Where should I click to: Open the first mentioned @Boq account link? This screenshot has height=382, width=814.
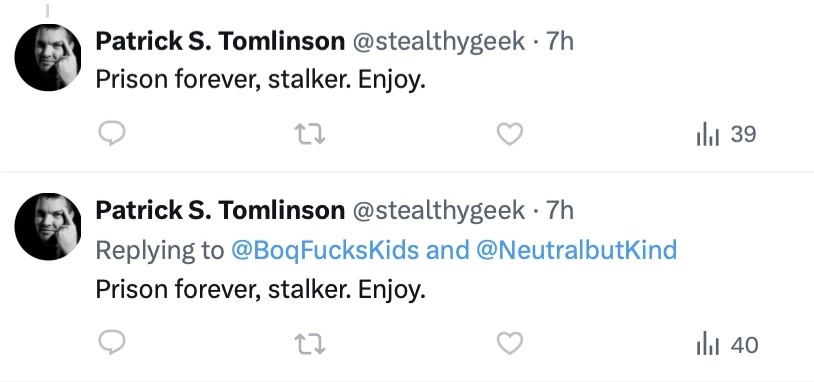[x=324, y=250]
